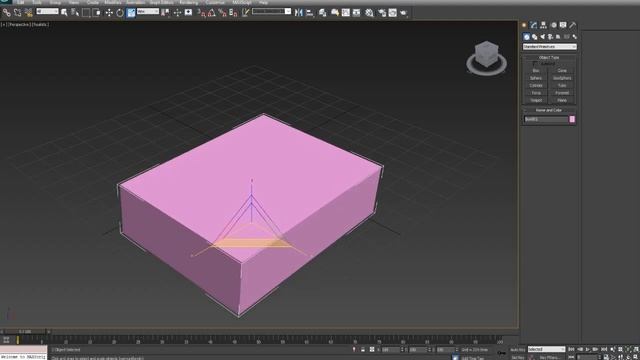Screen dimensions: 640x360
Task: Click the GeoSphere primitive button
Action: pyautogui.click(x=562, y=78)
